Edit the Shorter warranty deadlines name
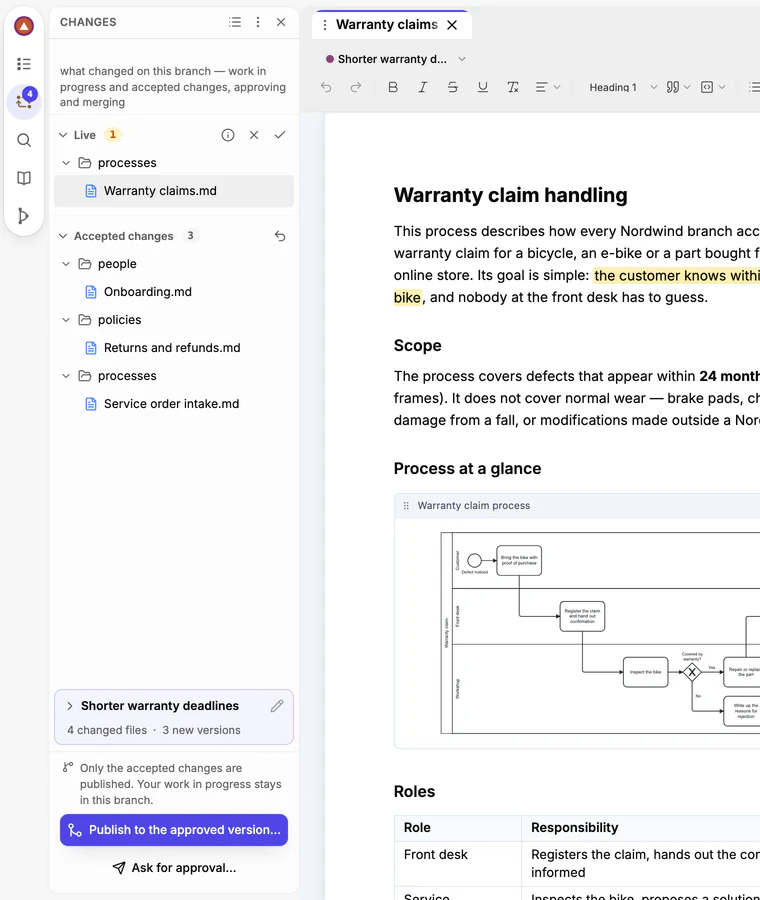The width and height of the screenshot is (760, 900). (277, 706)
